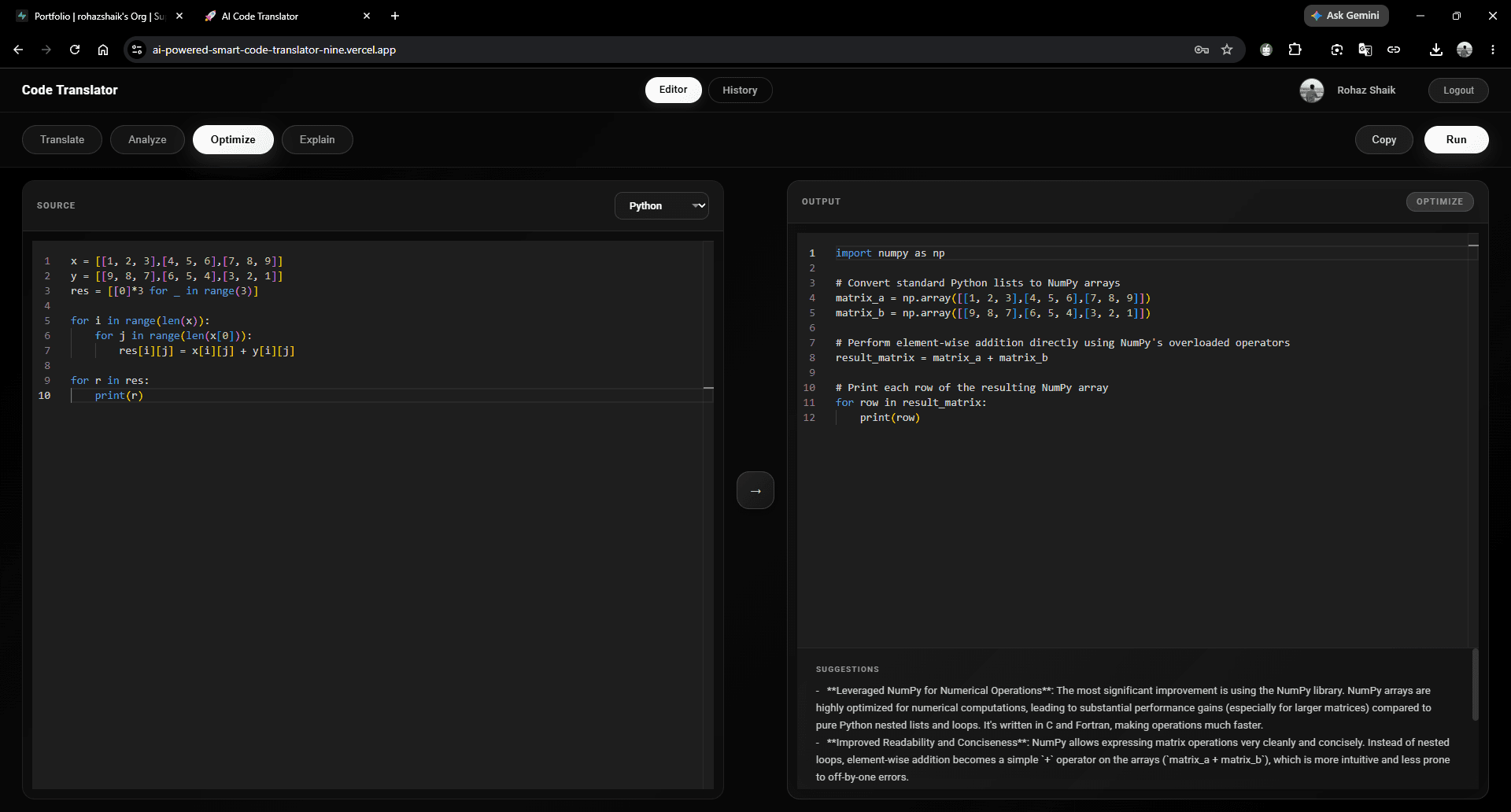Bookmark this page with the star
This screenshot has width=1511, height=812.
click(x=1227, y=50)
